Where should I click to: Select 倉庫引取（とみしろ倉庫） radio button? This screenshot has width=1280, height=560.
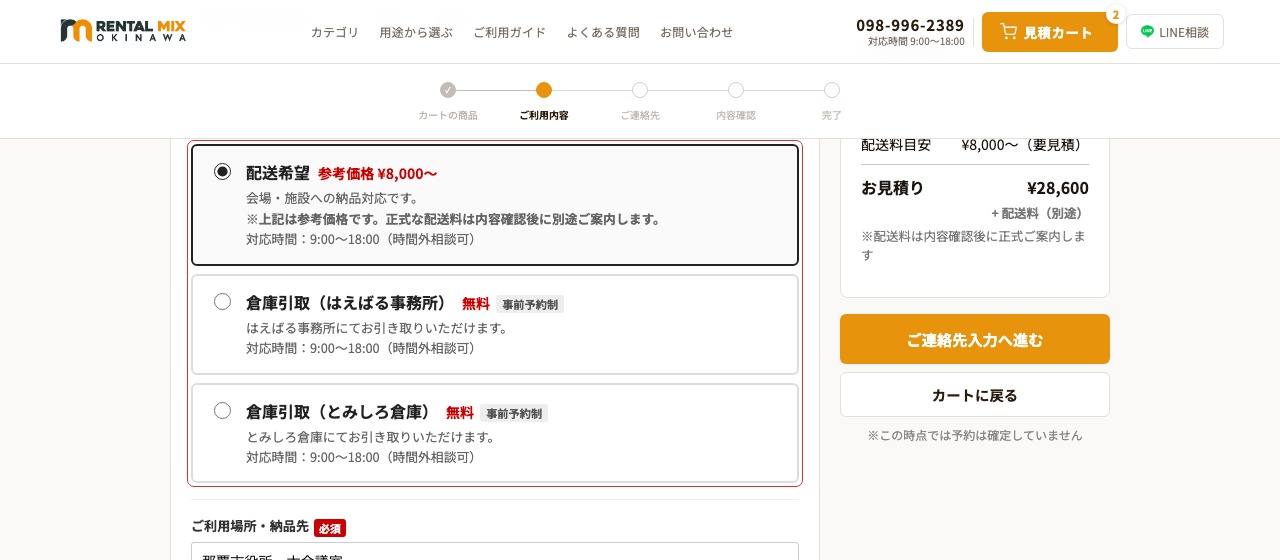point(222,410)
